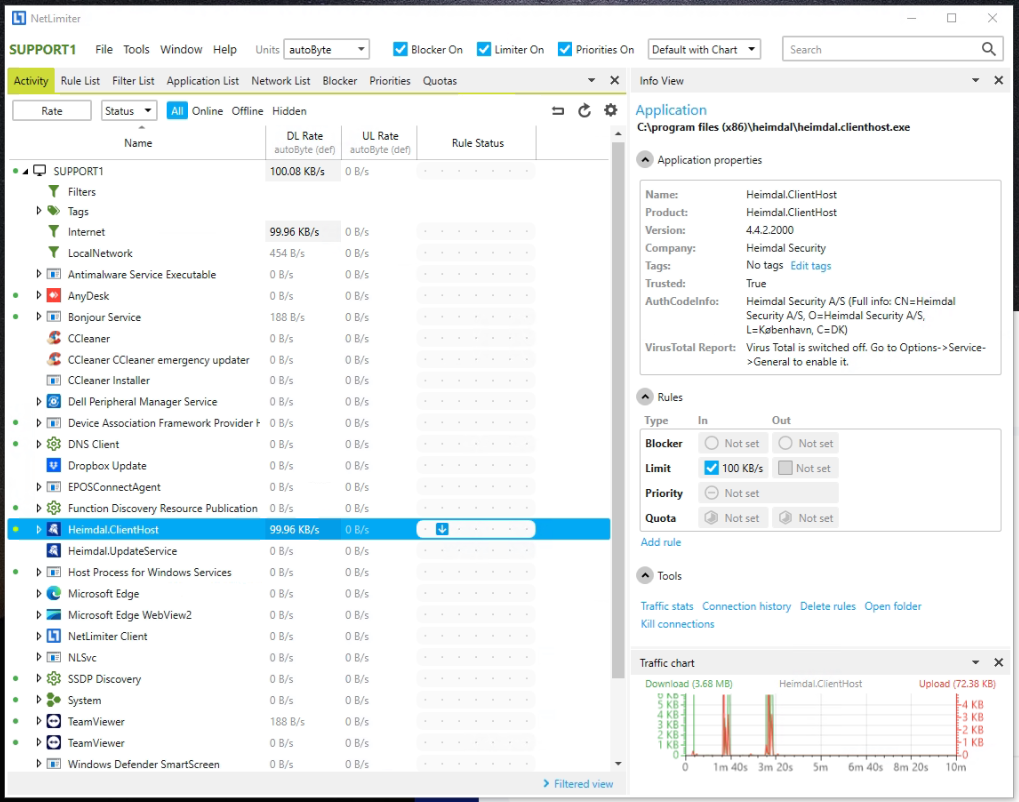Click the first TeamViewer row icon

(54, 721)
